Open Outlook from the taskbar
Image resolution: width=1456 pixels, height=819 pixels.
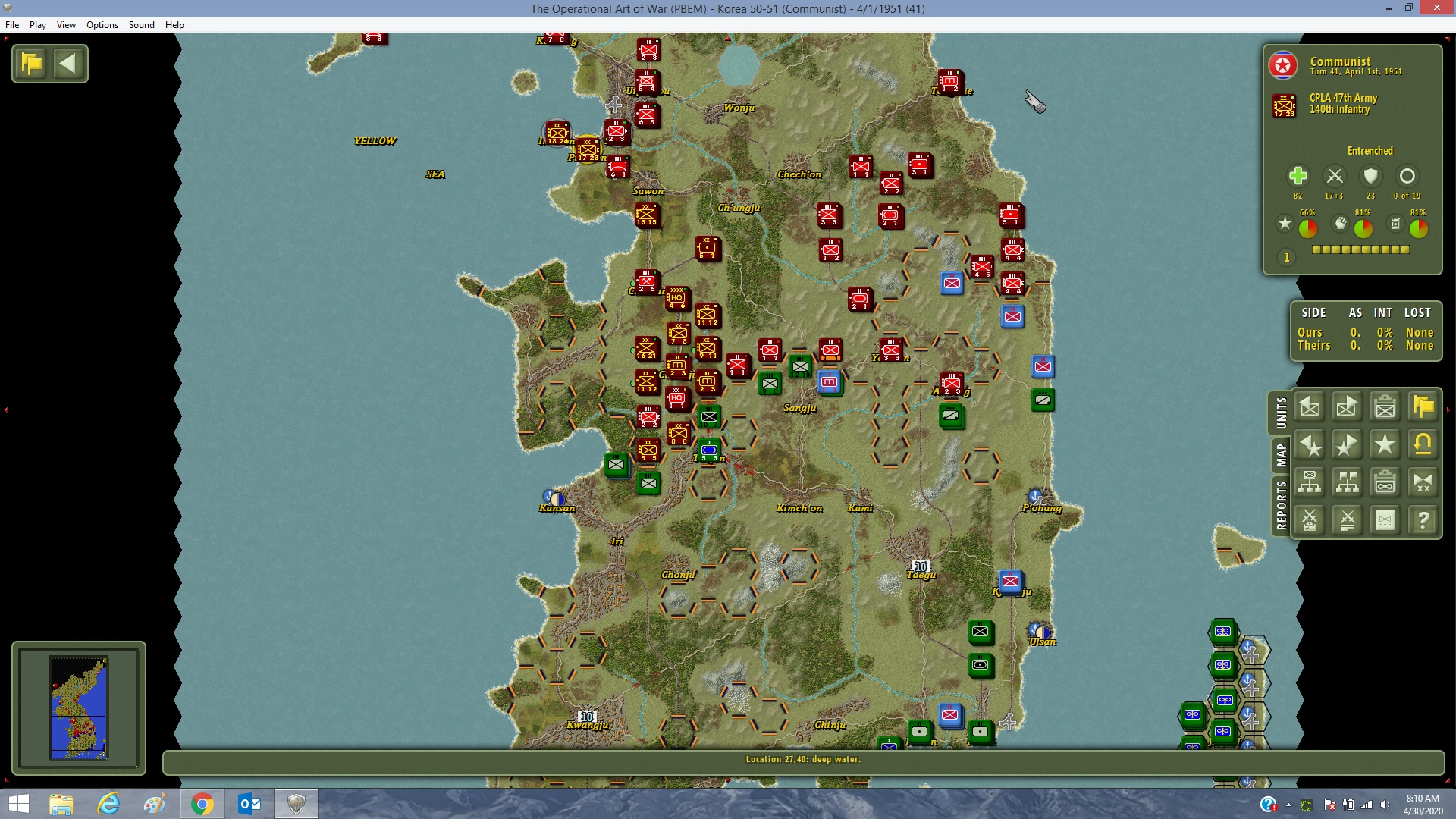point(249,804)
